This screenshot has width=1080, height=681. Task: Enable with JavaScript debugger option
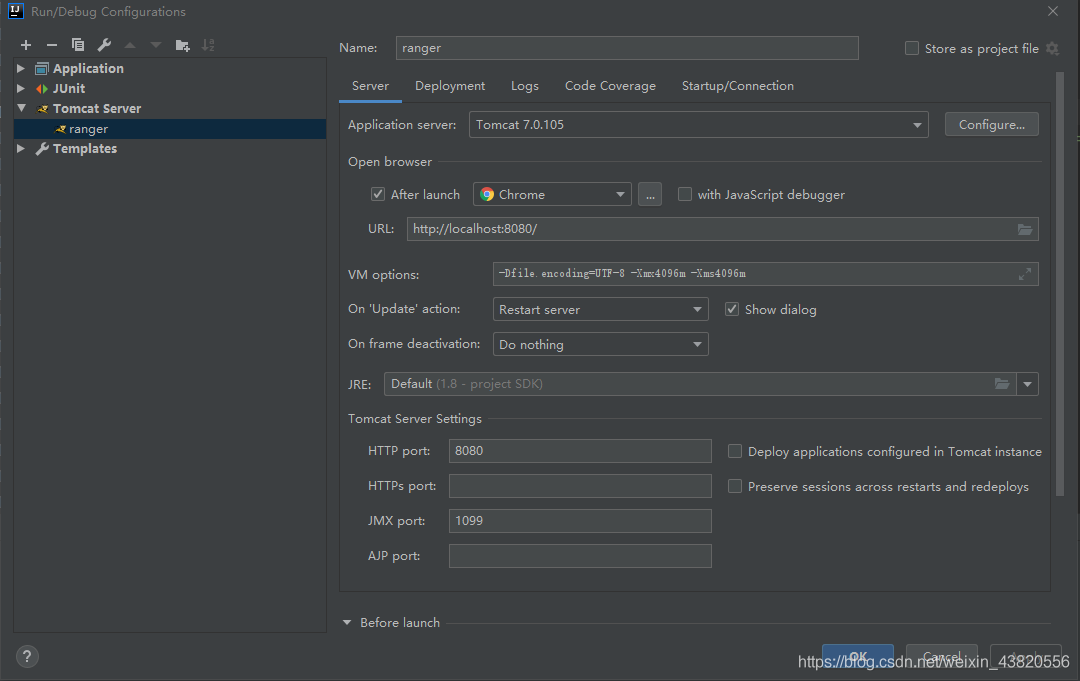[x=685, y=195]
